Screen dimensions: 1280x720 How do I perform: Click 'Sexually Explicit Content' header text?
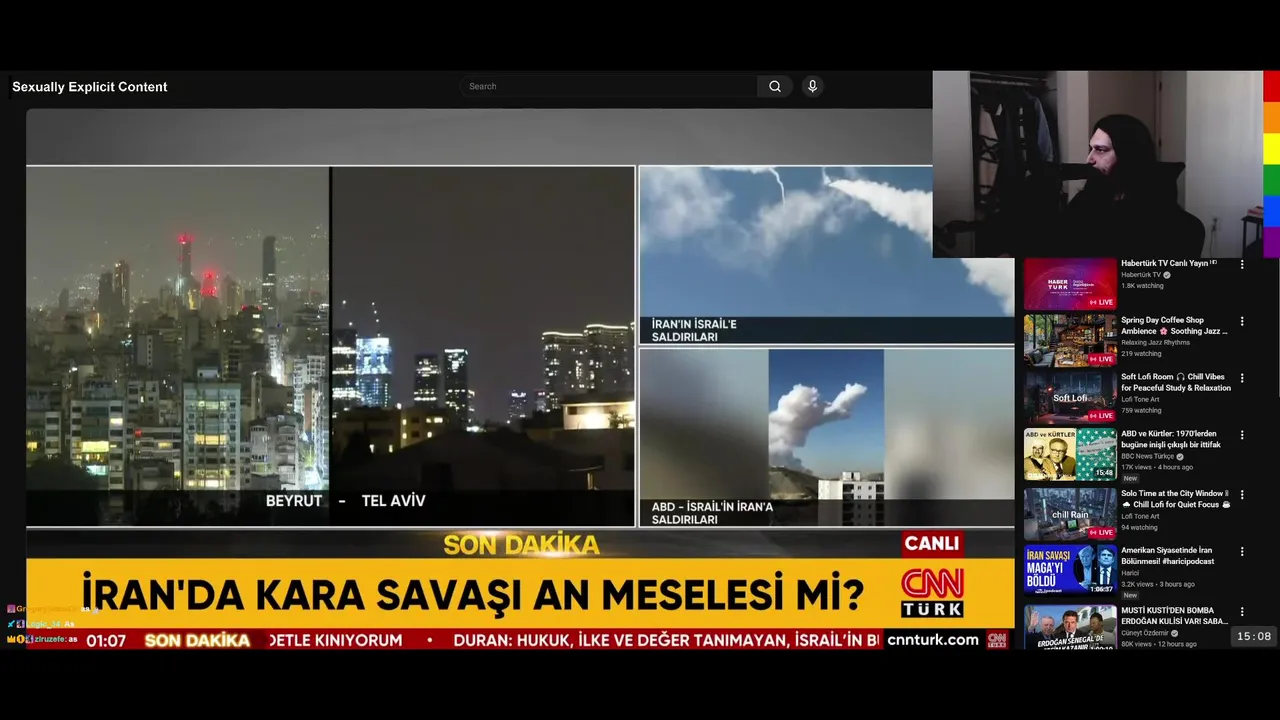click(90, 87)
